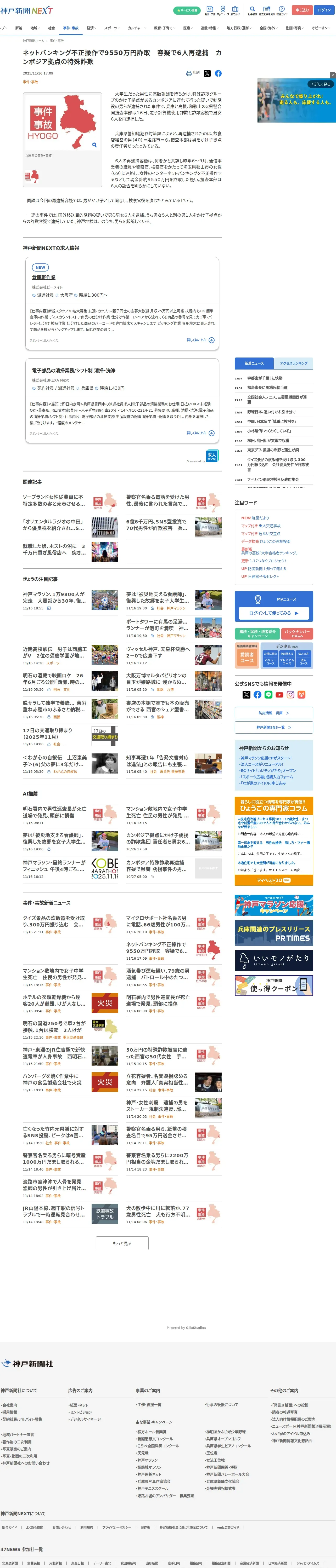Switch to the アクセスランキング tab

(293, 364)
